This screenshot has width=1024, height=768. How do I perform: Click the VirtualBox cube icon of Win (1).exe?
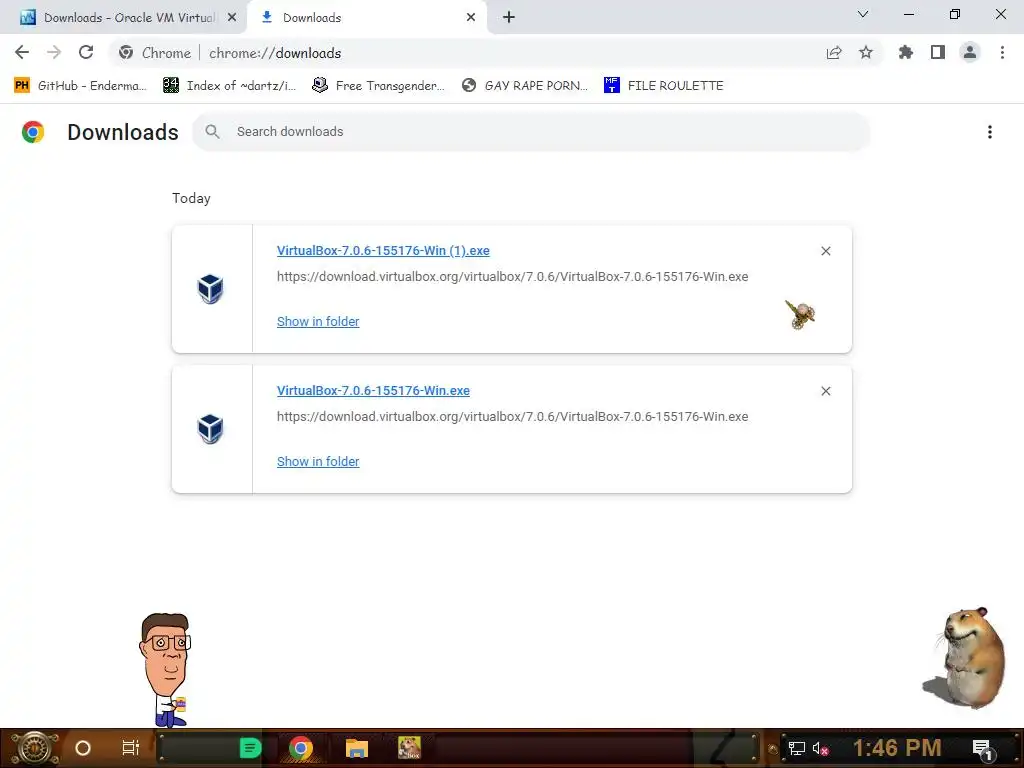210,289
